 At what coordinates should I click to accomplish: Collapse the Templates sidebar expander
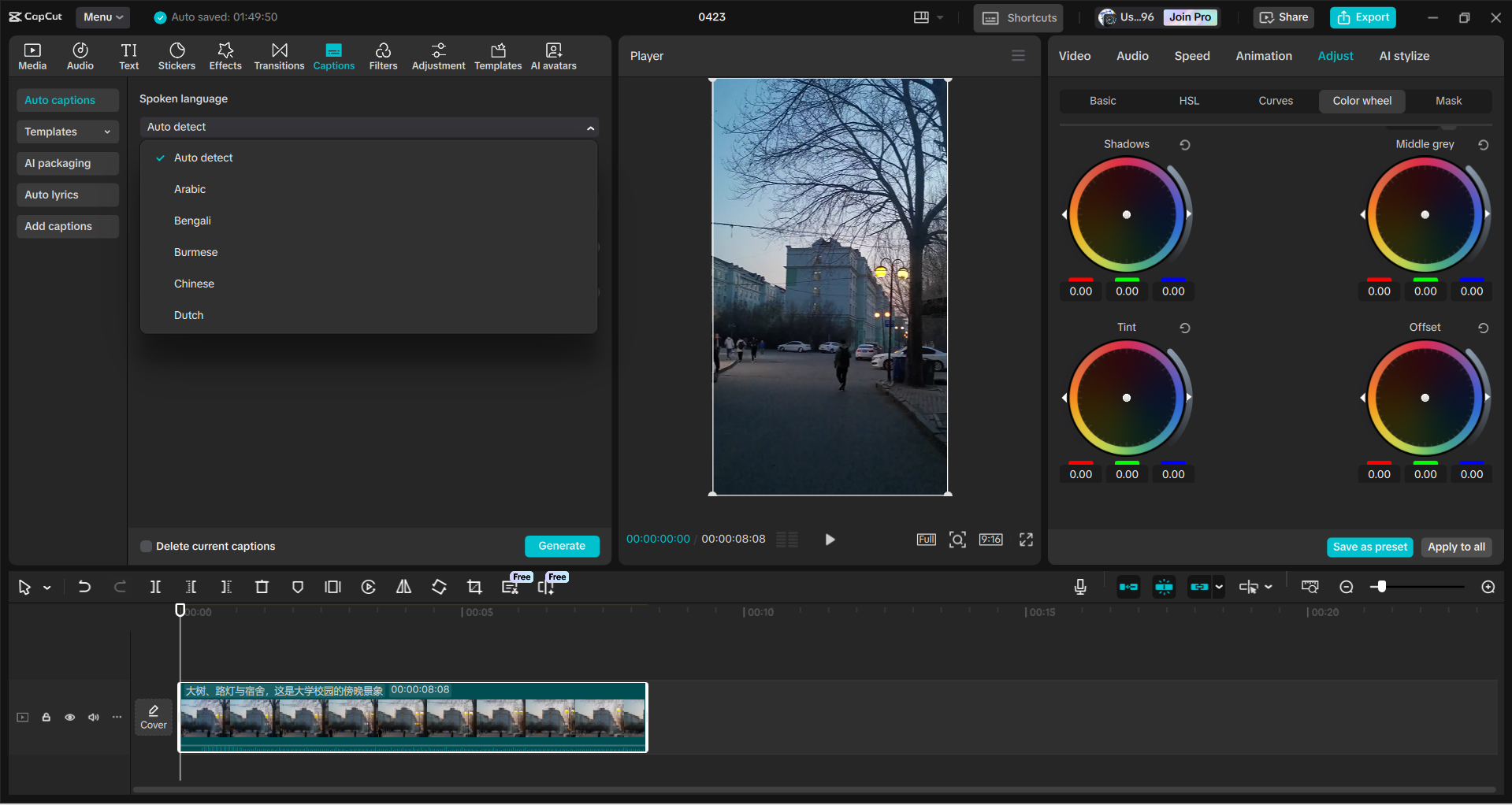click(x=106, y=132)
